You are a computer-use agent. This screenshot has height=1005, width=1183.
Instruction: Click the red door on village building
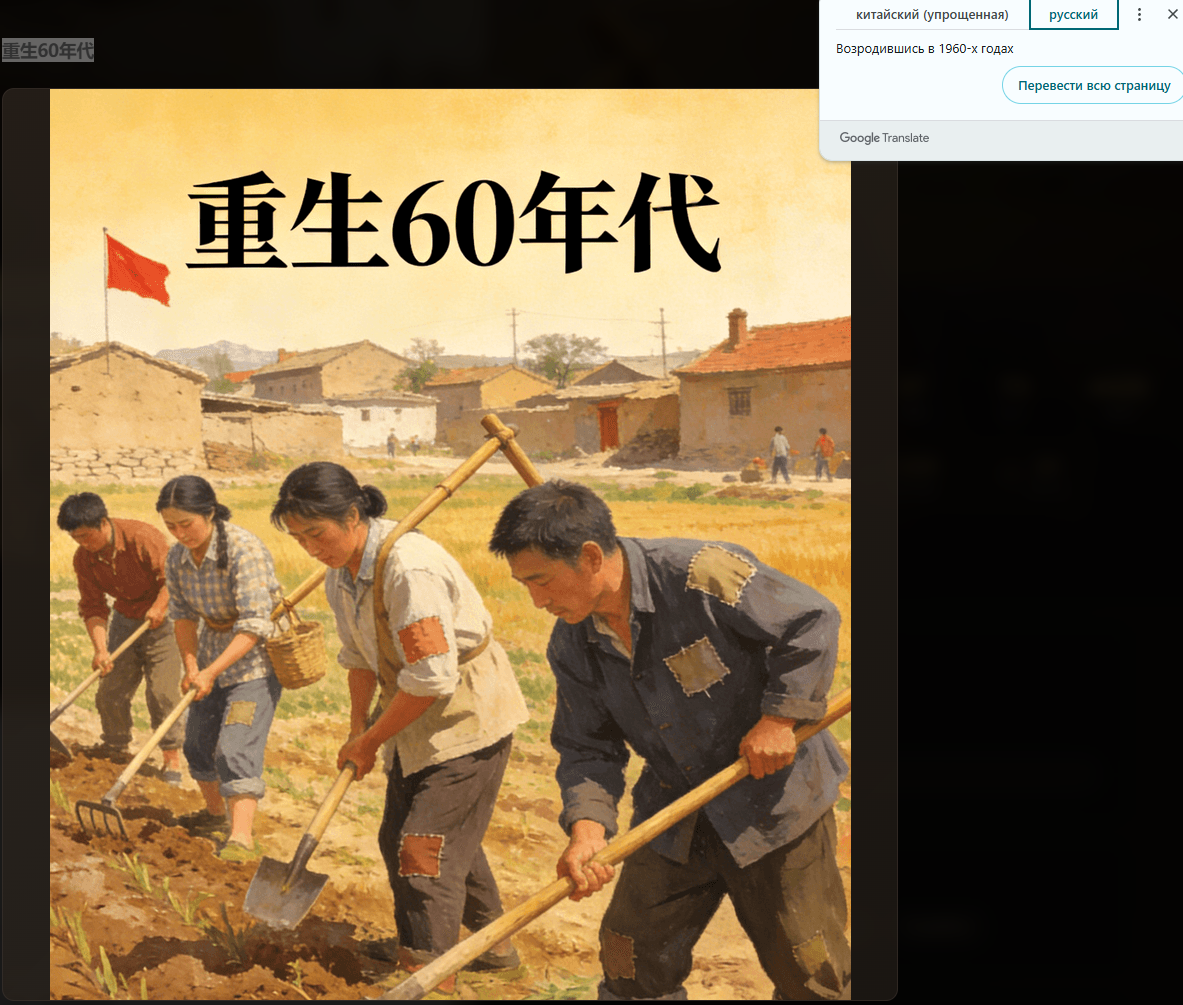[608, 427]
